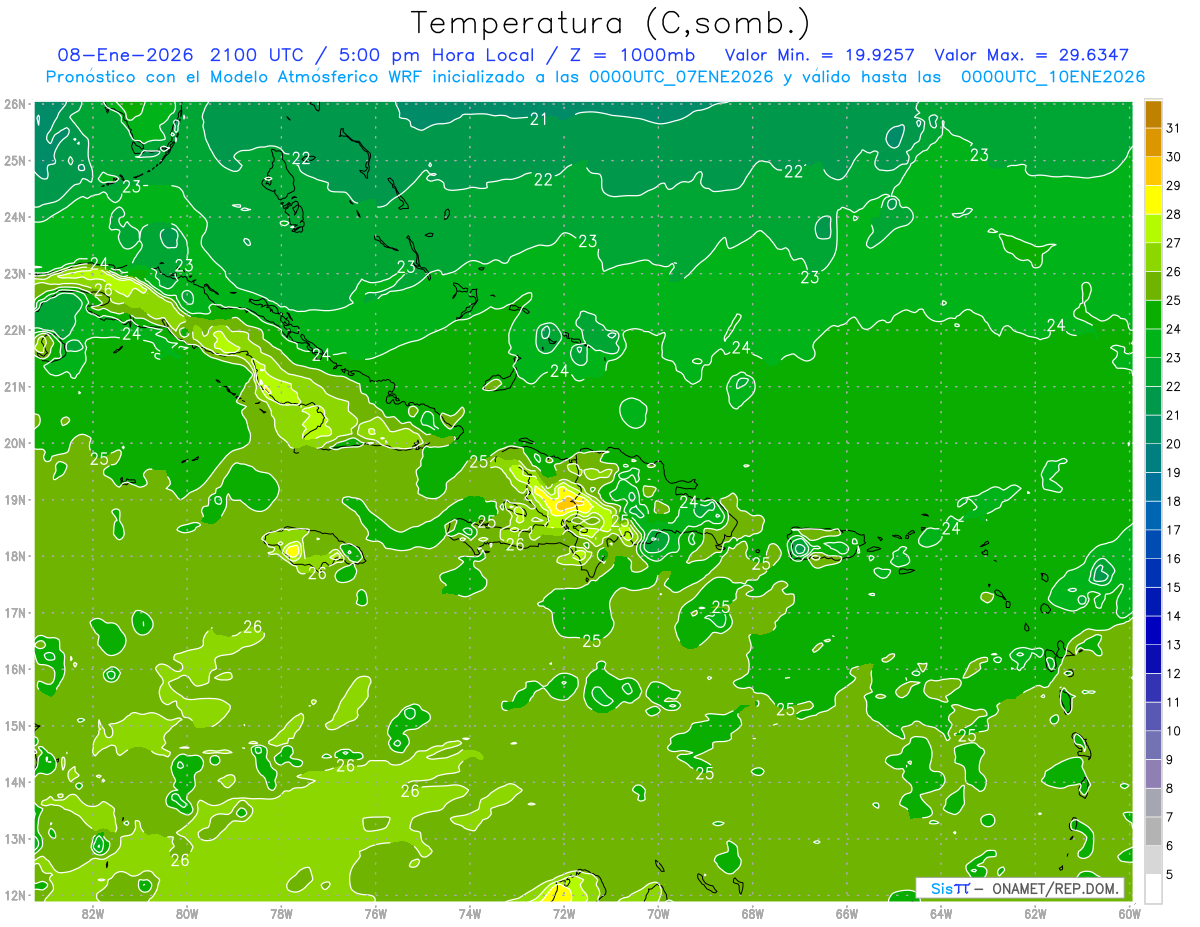Click the "13N" latitude axis label

click(15, 838)
